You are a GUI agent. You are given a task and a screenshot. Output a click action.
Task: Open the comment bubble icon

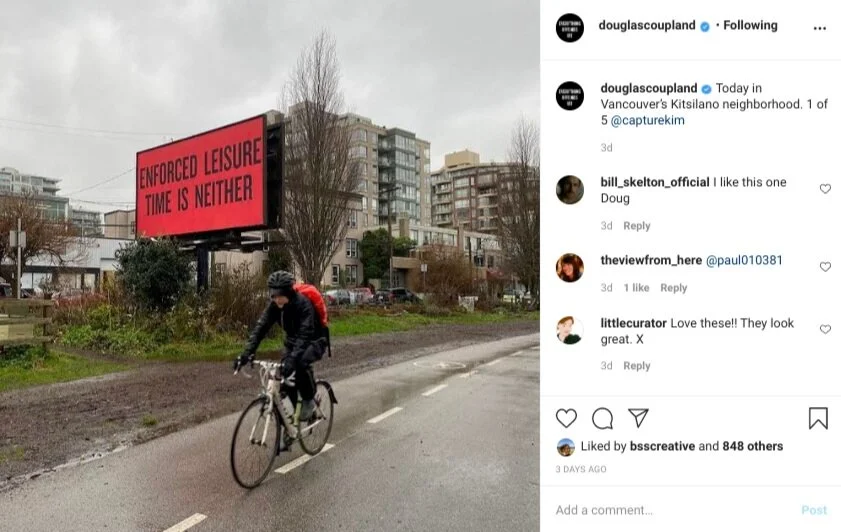602,418
